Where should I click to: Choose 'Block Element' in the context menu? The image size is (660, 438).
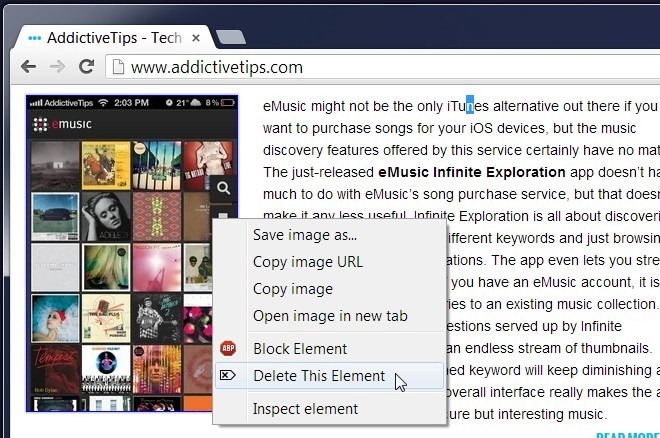coord(330,348)
